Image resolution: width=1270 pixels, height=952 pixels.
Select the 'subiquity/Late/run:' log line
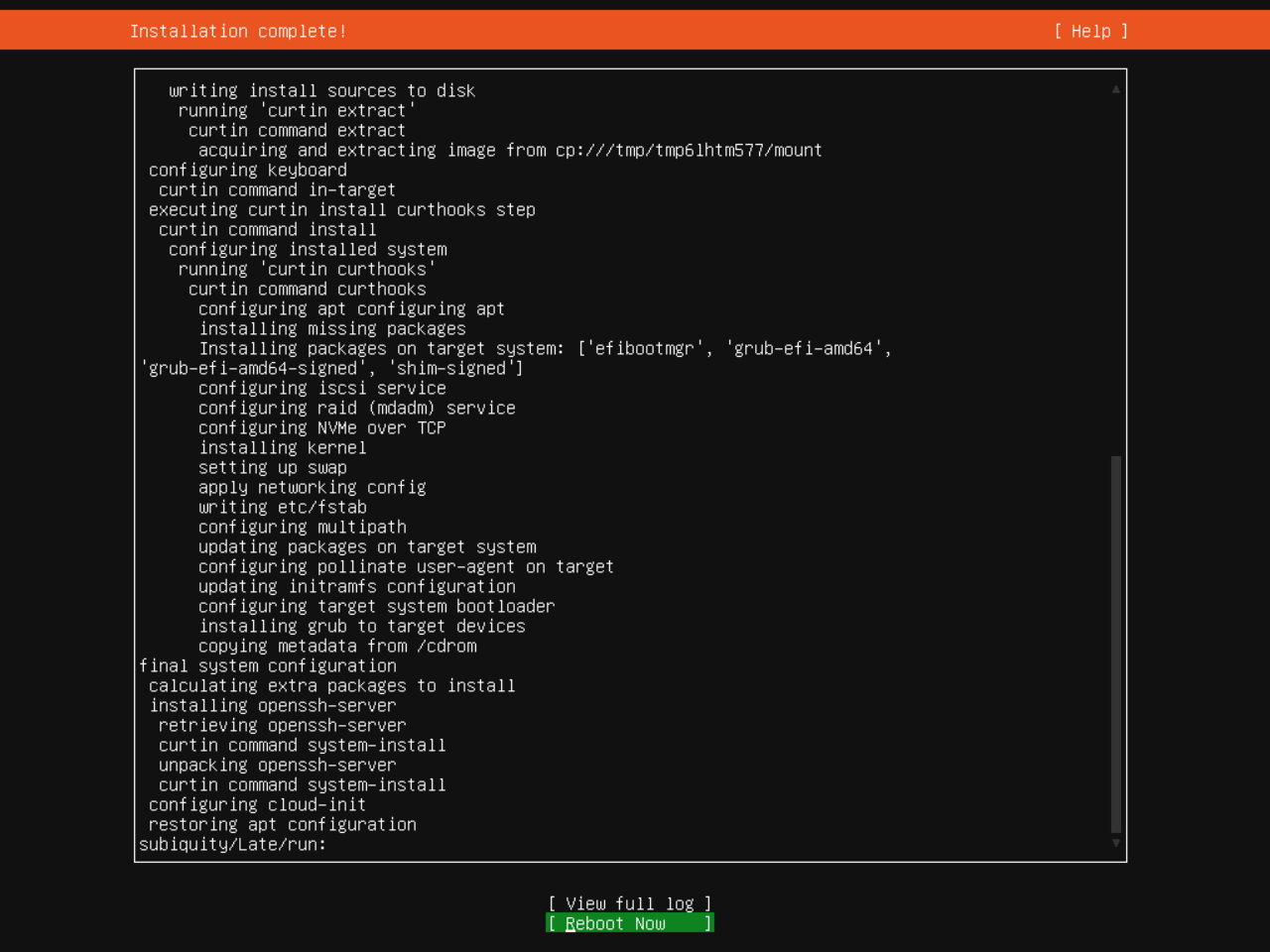[x=233, y=844]
